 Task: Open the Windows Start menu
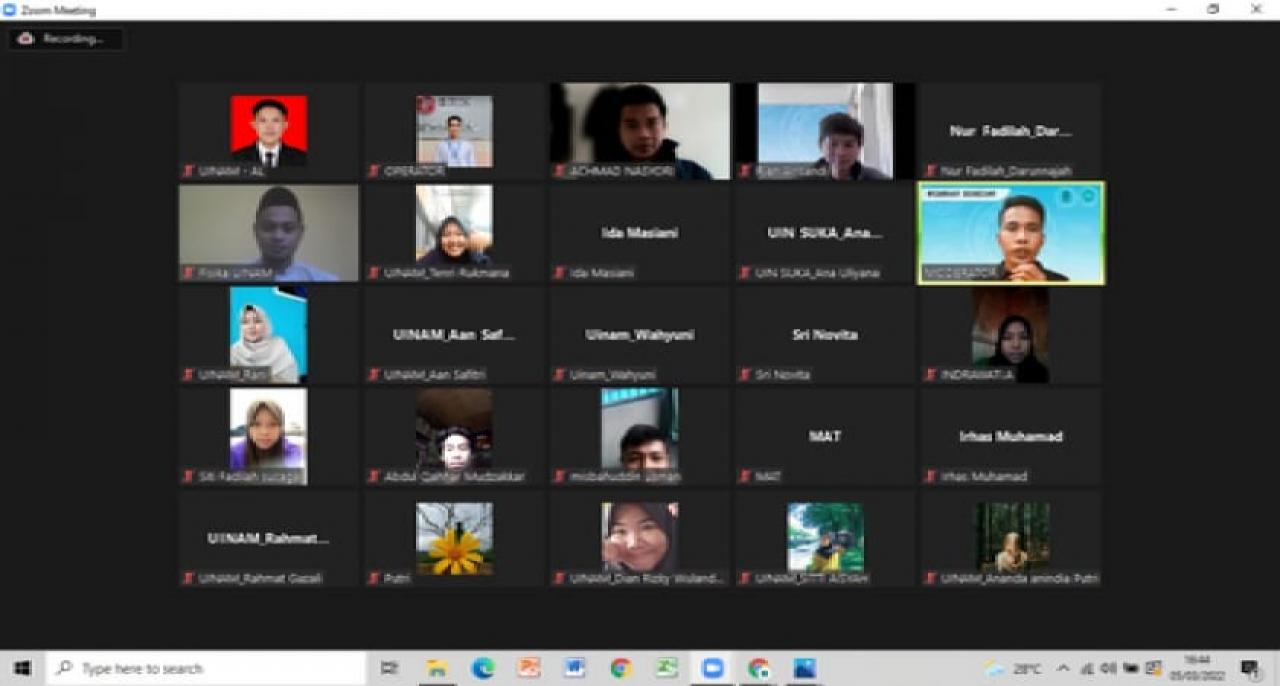(x=21, y=667)
